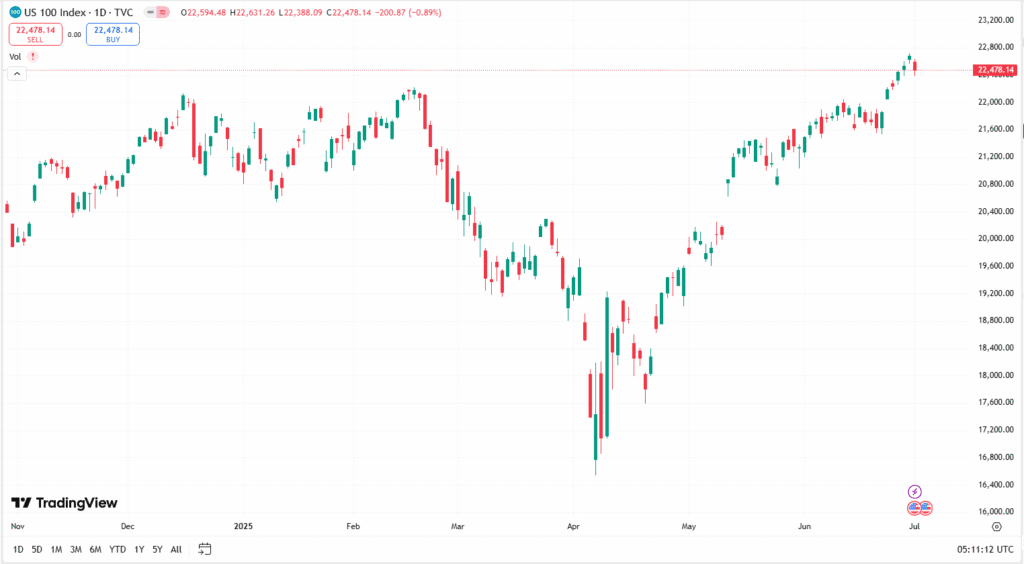Click the TradingView logo
This screenshot has width=1024, height=564.
point(64,503)
